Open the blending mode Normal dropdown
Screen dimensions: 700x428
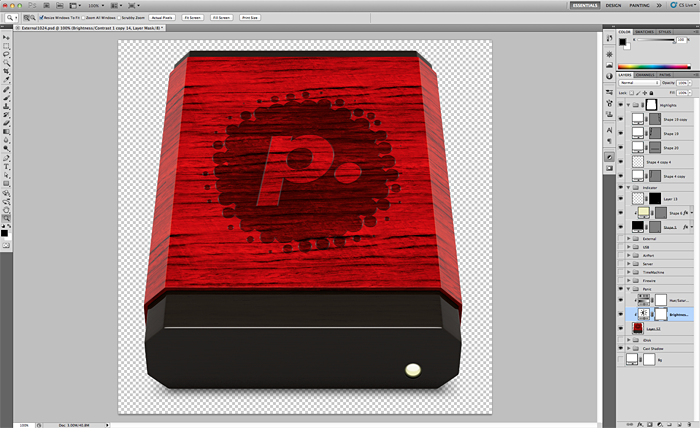pos(639,83)
